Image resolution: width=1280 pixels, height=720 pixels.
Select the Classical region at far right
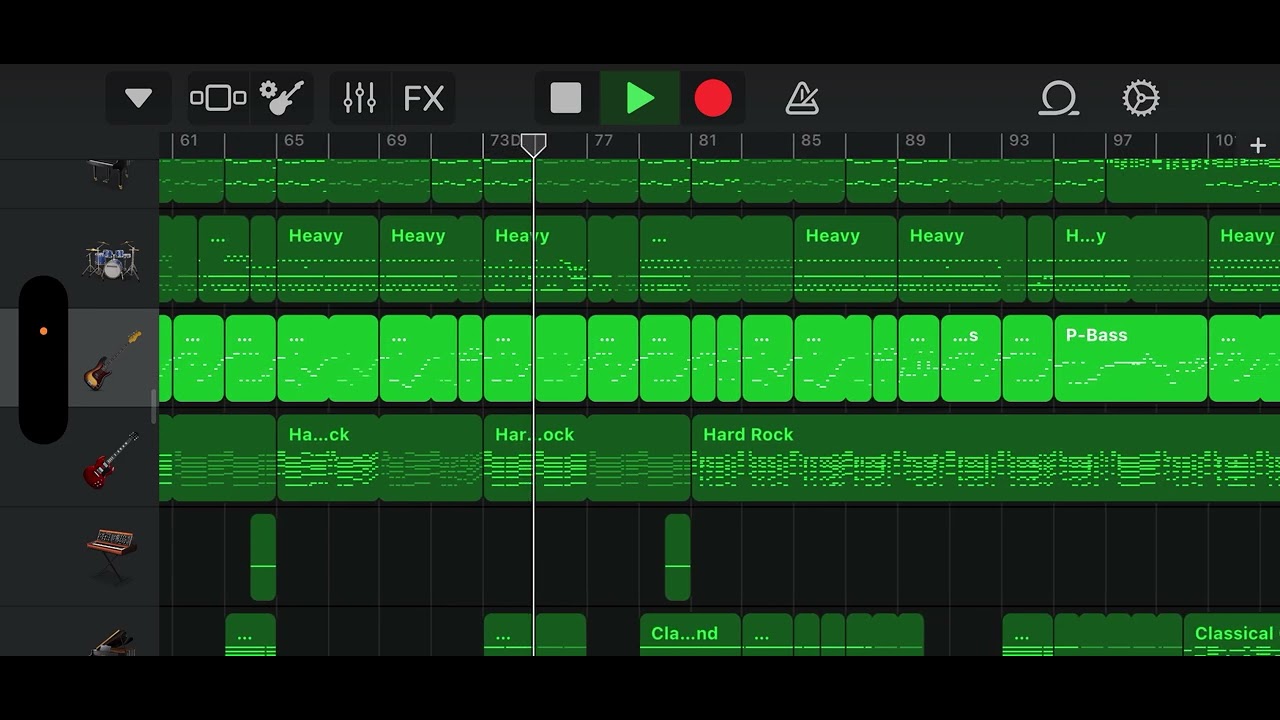coord(1232,635)
